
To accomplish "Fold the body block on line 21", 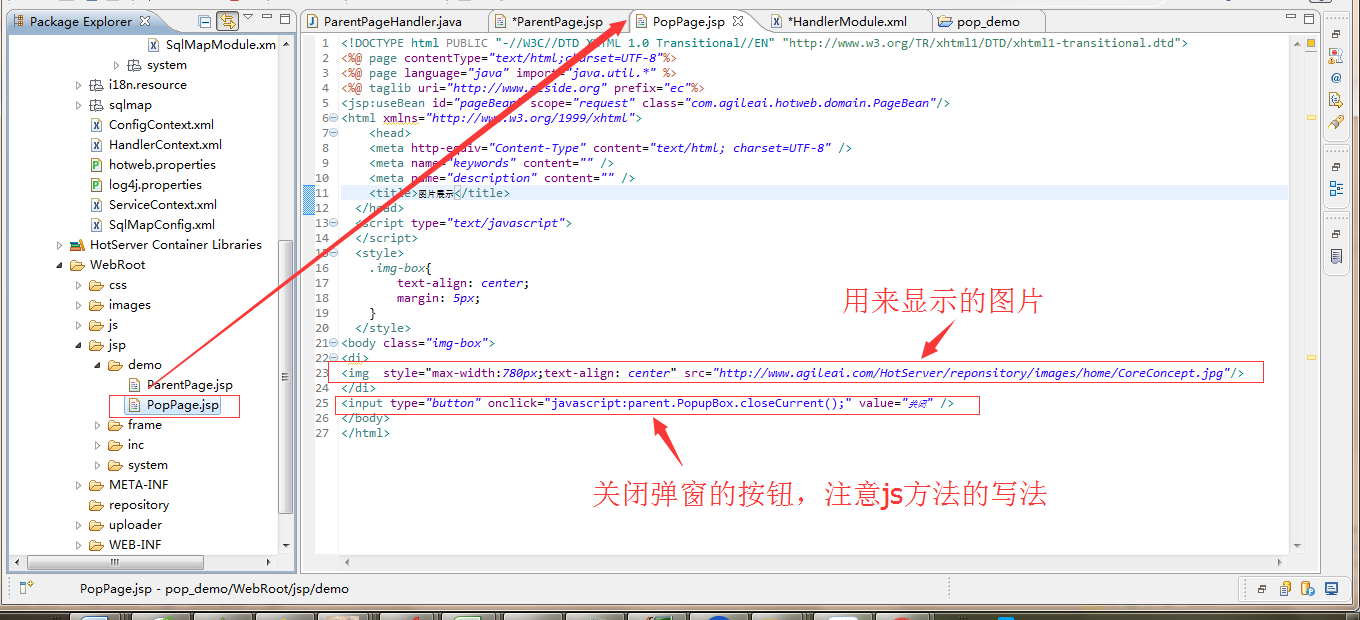I will [x=333, y=343].
